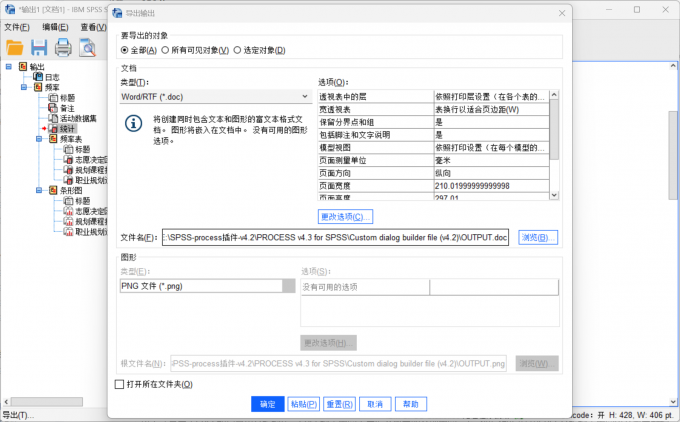Screen dimensions: 680x422
Task: Open the 查看(V) menu
Action: click(94, 27)
